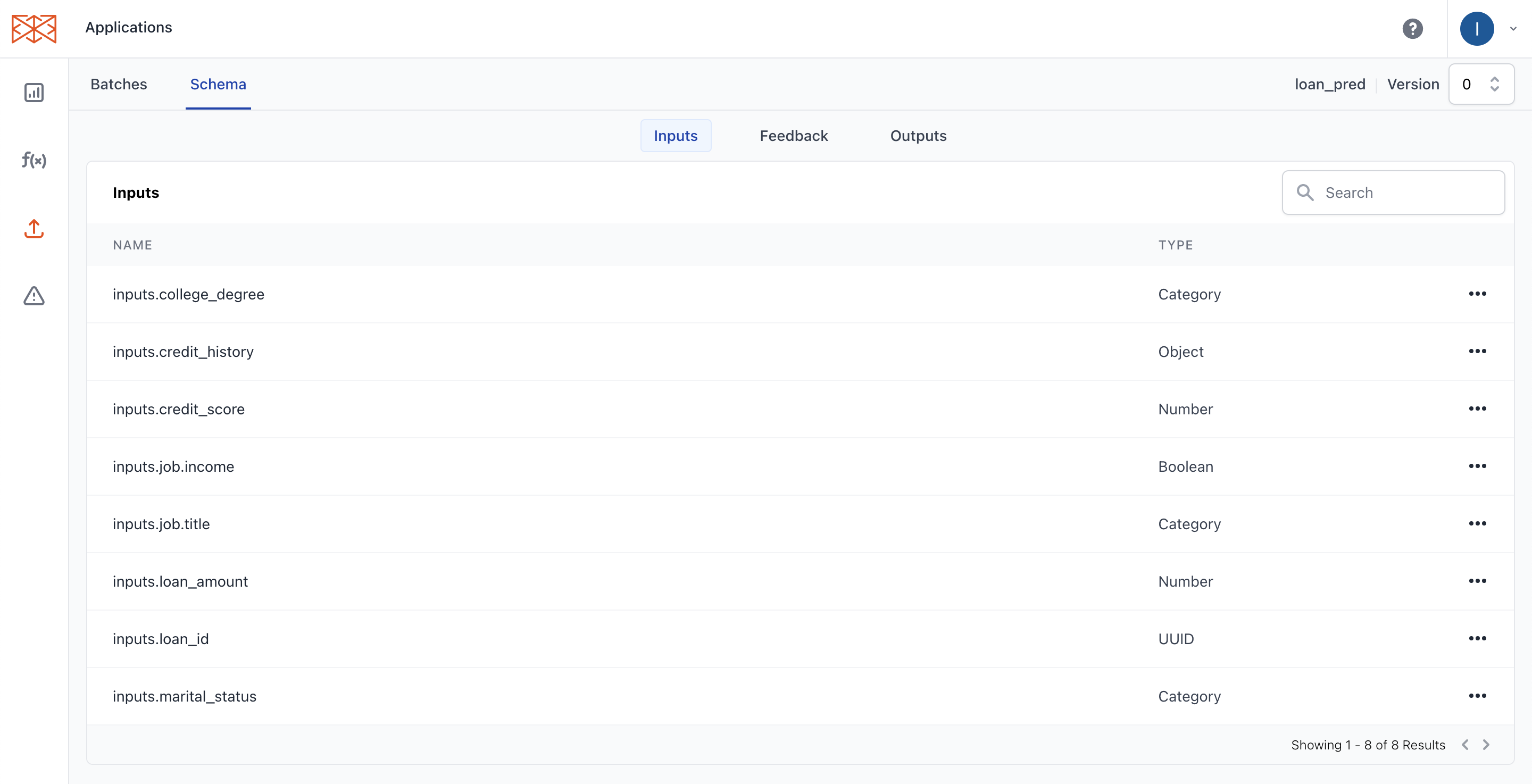The image size is (1532, 784).
Task: Click the Inputs table heading
Action: pos(136,193)
